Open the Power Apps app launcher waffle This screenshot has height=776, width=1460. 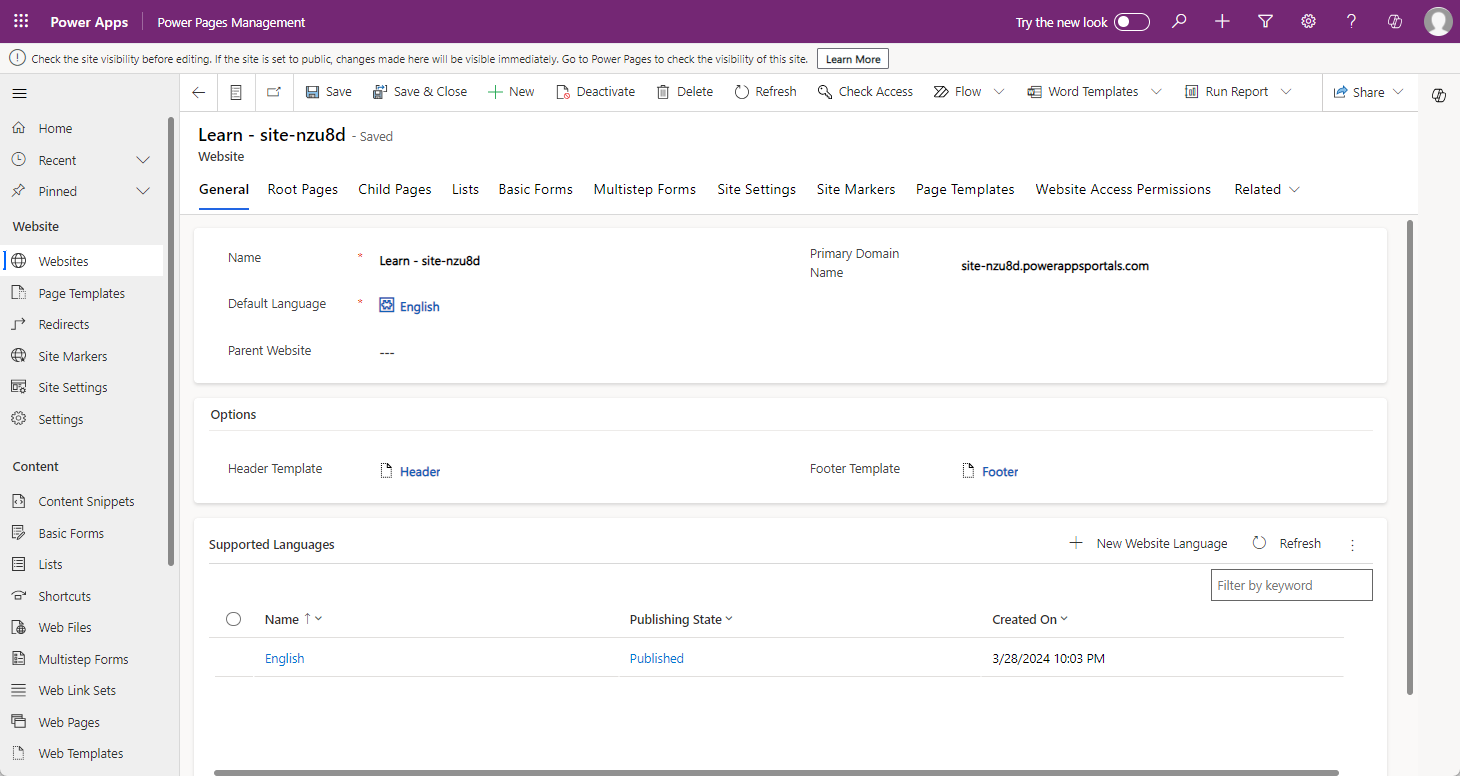21,21
